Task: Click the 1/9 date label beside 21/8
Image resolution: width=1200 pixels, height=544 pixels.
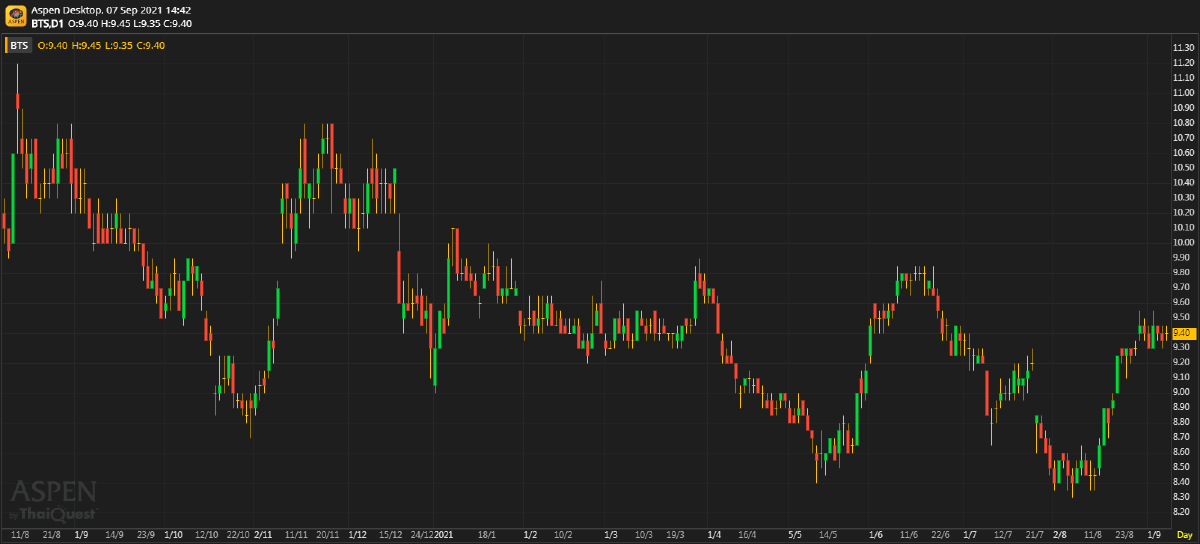Action: tap(81, 535)
